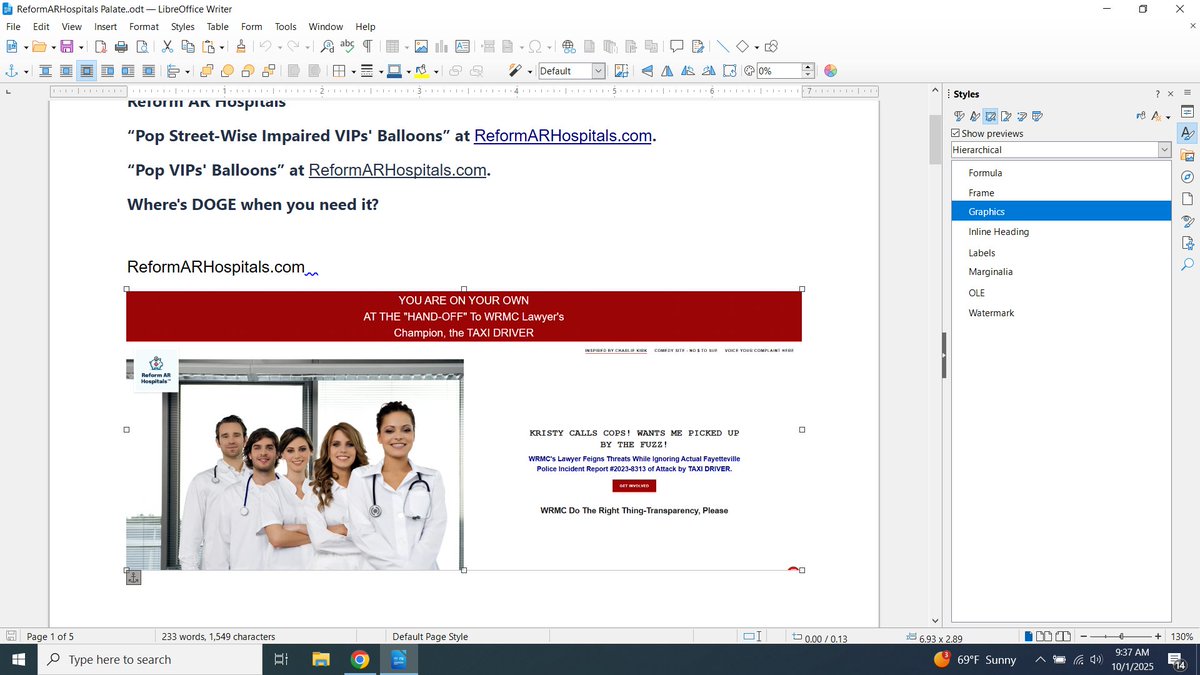
Task: Flip the image vertically
Action: pyautogui.click(x=647, y=71)
